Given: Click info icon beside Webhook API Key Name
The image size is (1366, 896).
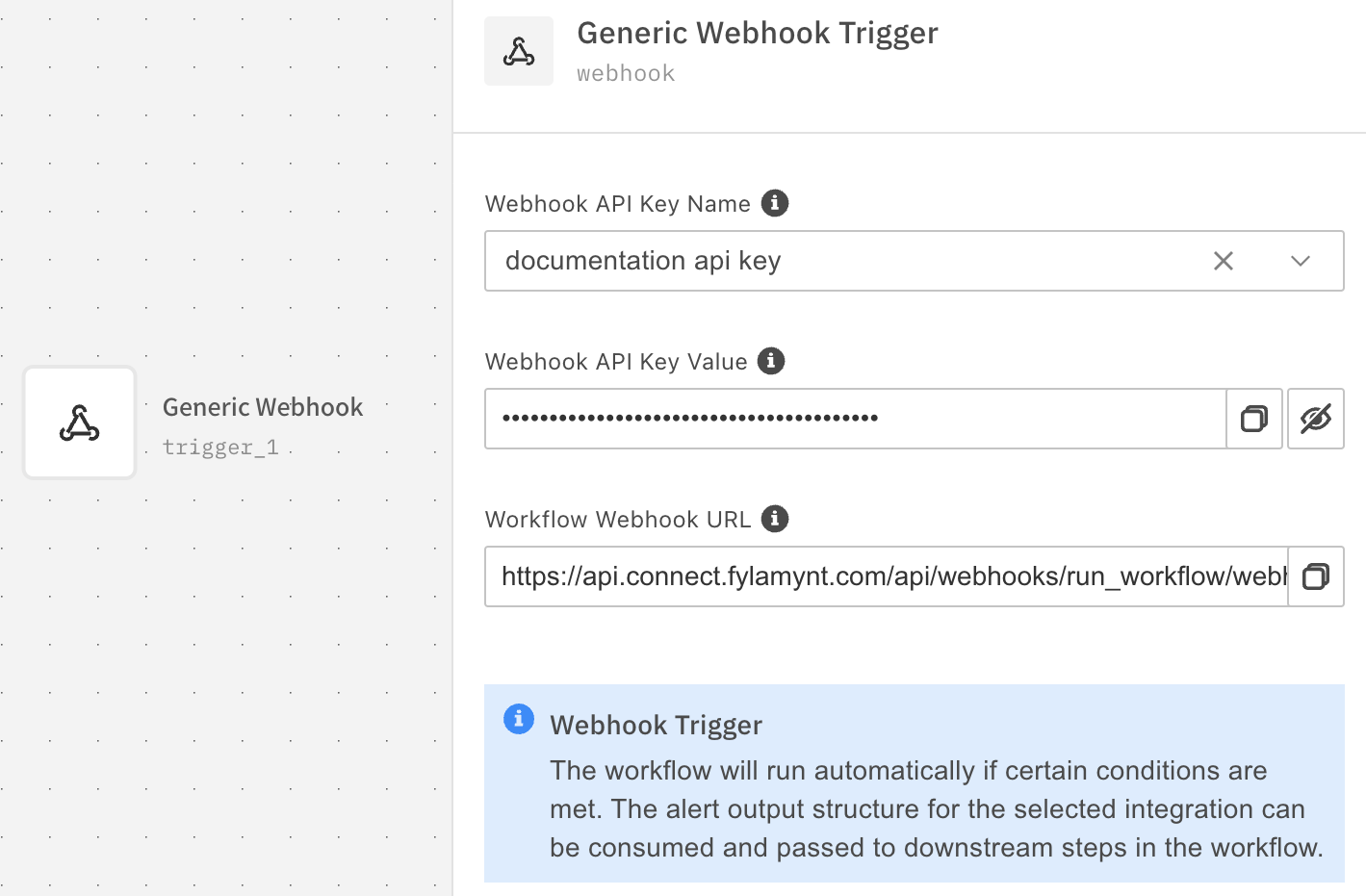Looking at the screenshot, I should click(775, 203).
